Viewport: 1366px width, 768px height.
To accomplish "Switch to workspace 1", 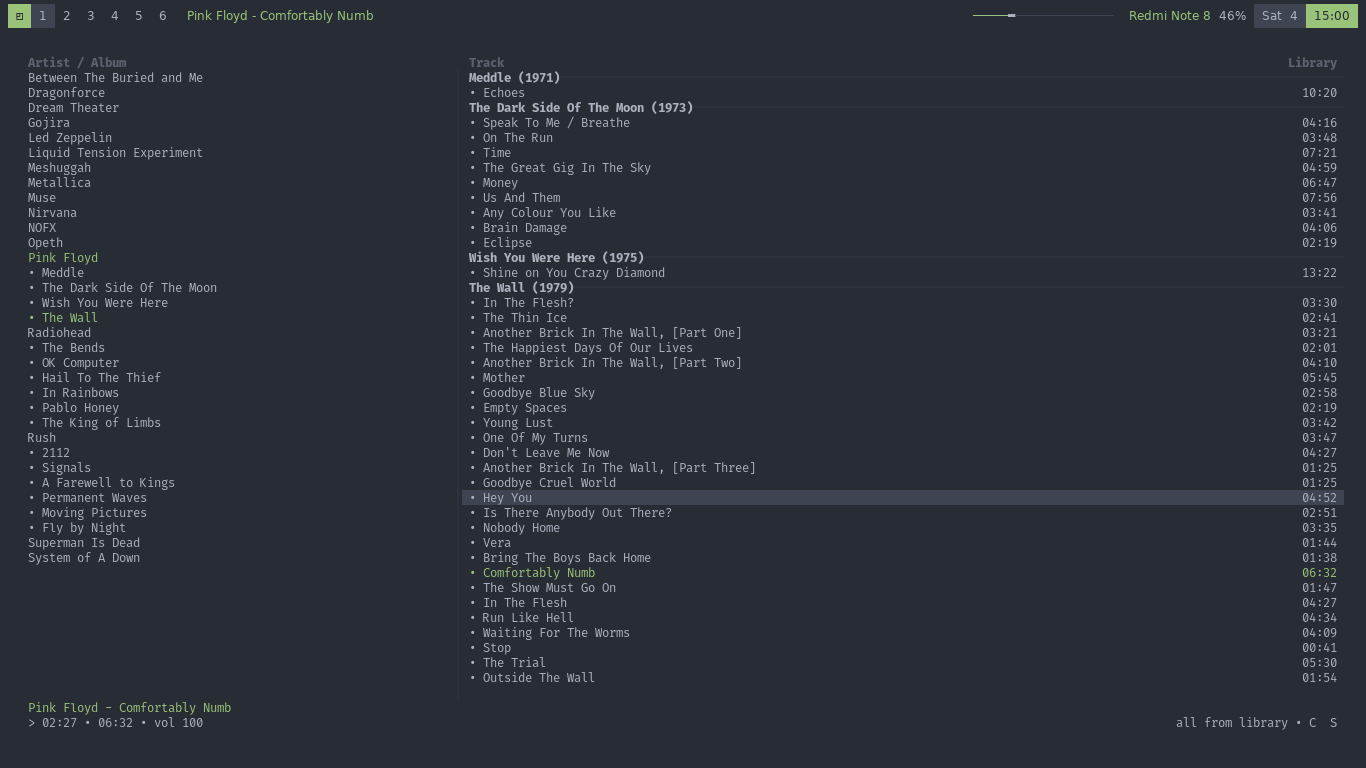I will [x=42, y=15].
